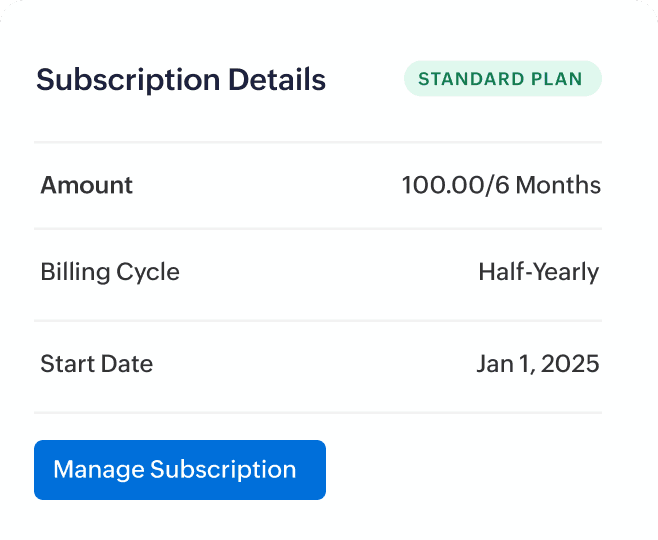Click the word "Manage" on the blue button
658x540 pixels.
[98, 470]
